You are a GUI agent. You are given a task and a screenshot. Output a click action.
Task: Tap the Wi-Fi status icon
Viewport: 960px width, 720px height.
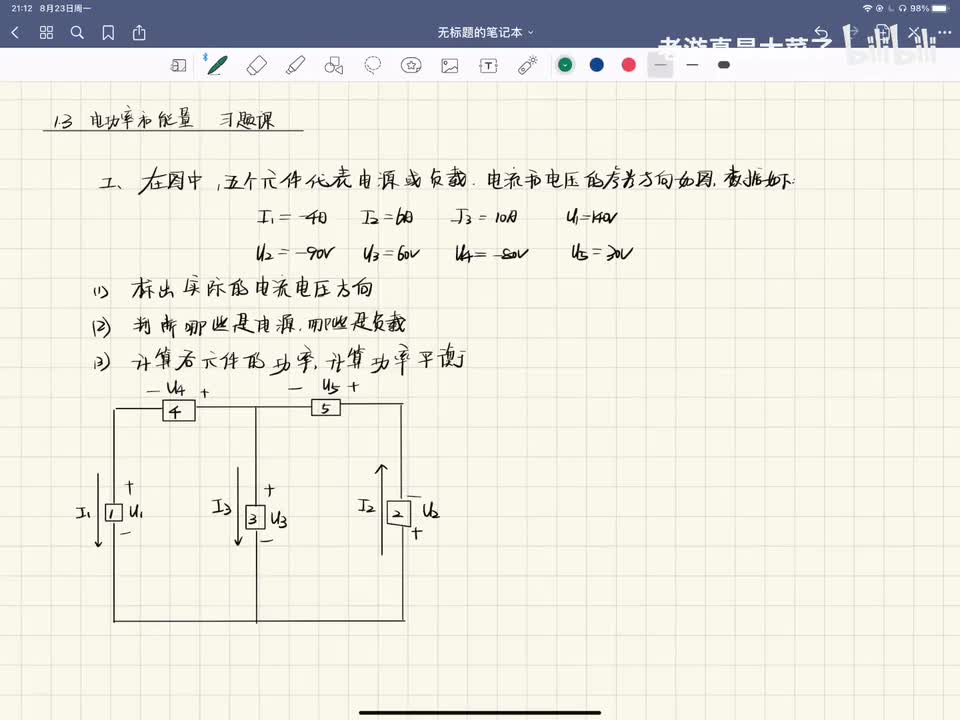tap(867, 8)
